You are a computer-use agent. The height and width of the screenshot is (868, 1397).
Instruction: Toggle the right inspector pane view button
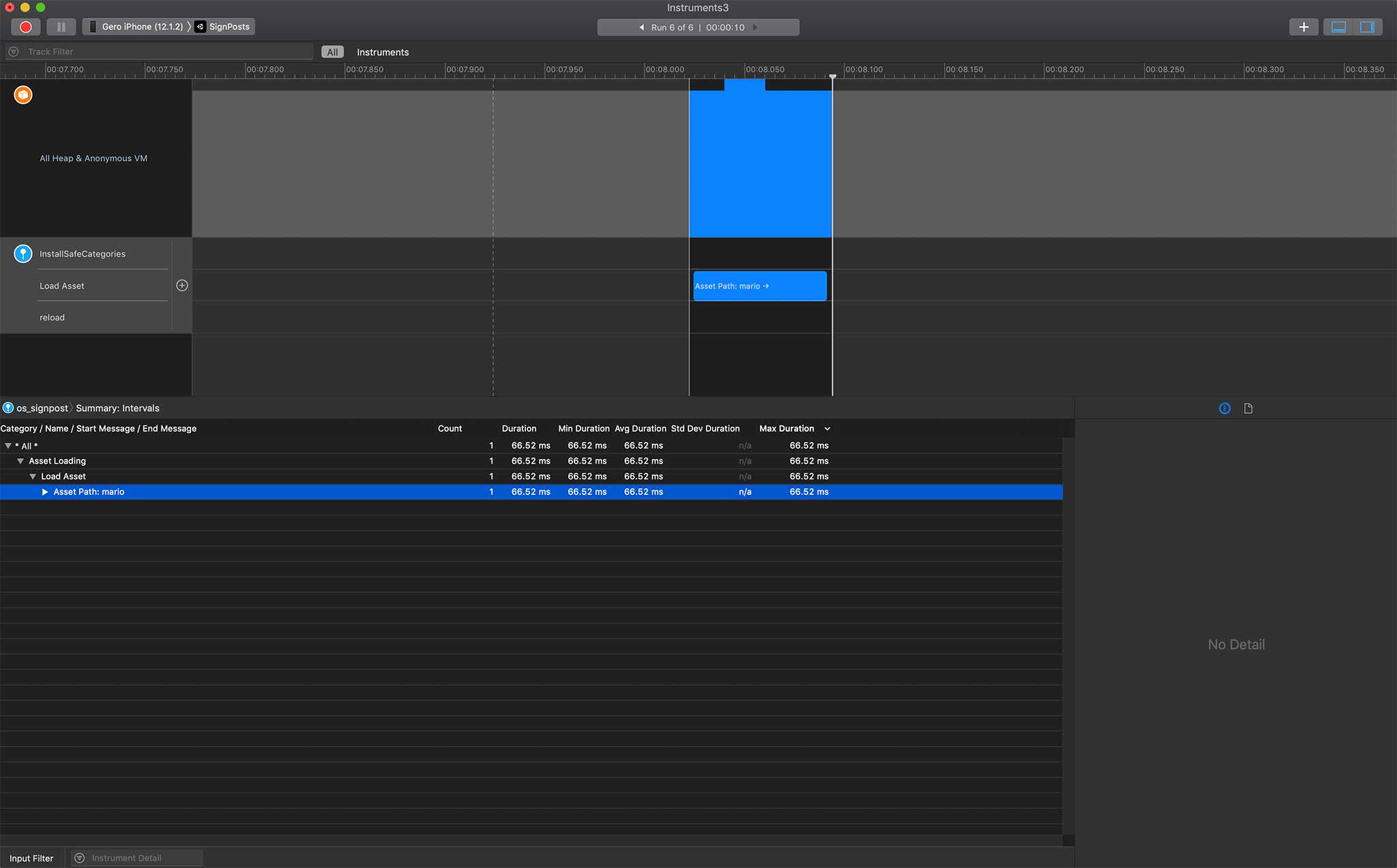coord(1367,27)
